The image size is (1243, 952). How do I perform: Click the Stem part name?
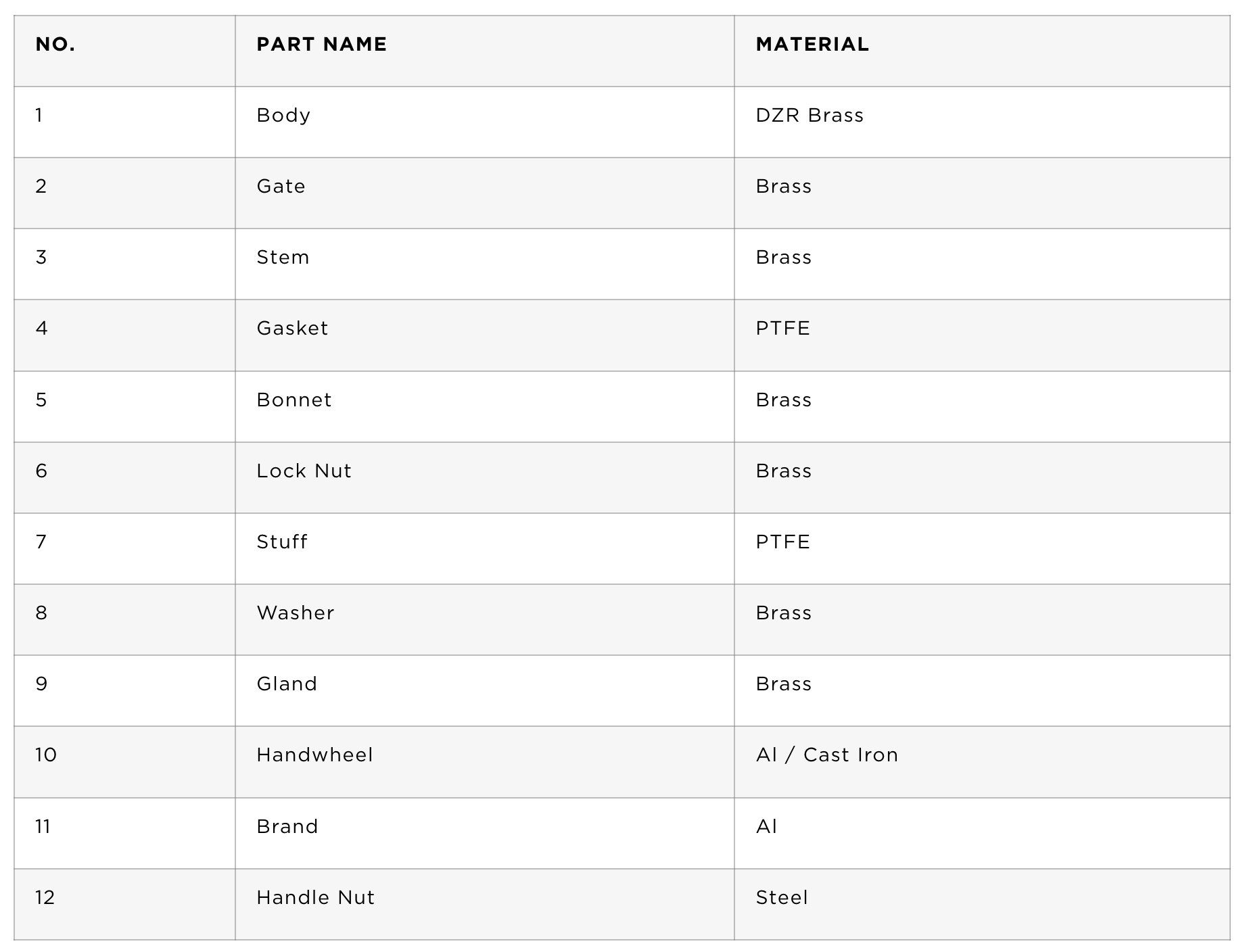pos(283,258)
